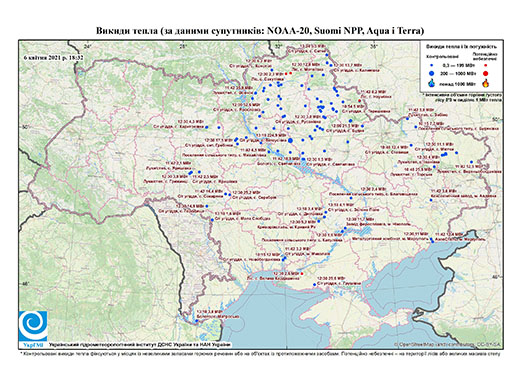The height and width of the screenshot is (368, 520).
Task: Click the legend heading text
Action: 461,47
